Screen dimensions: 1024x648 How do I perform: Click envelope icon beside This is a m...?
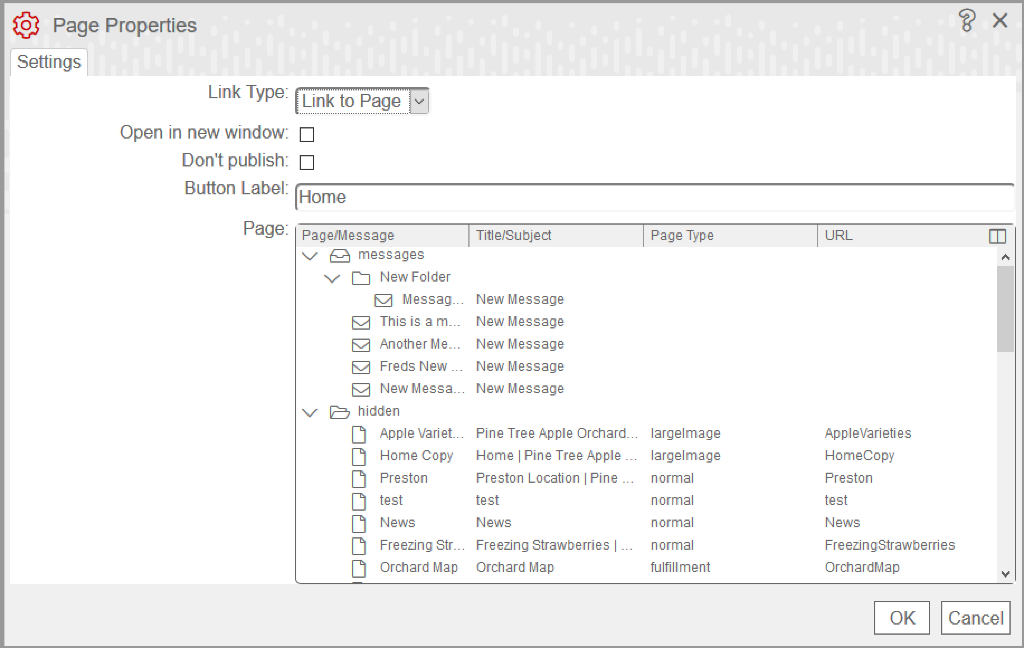[361, 323]
